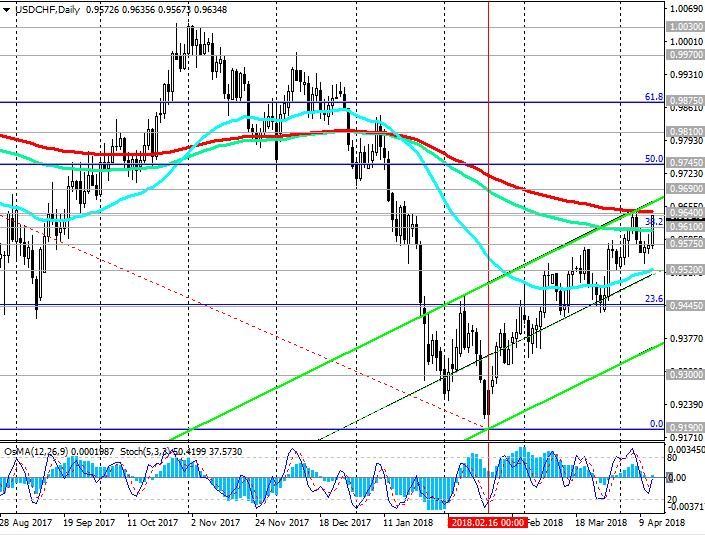705x535 pixels.
Task: Click the 23.6 Fibonacci level label
Action: (653, 299)
